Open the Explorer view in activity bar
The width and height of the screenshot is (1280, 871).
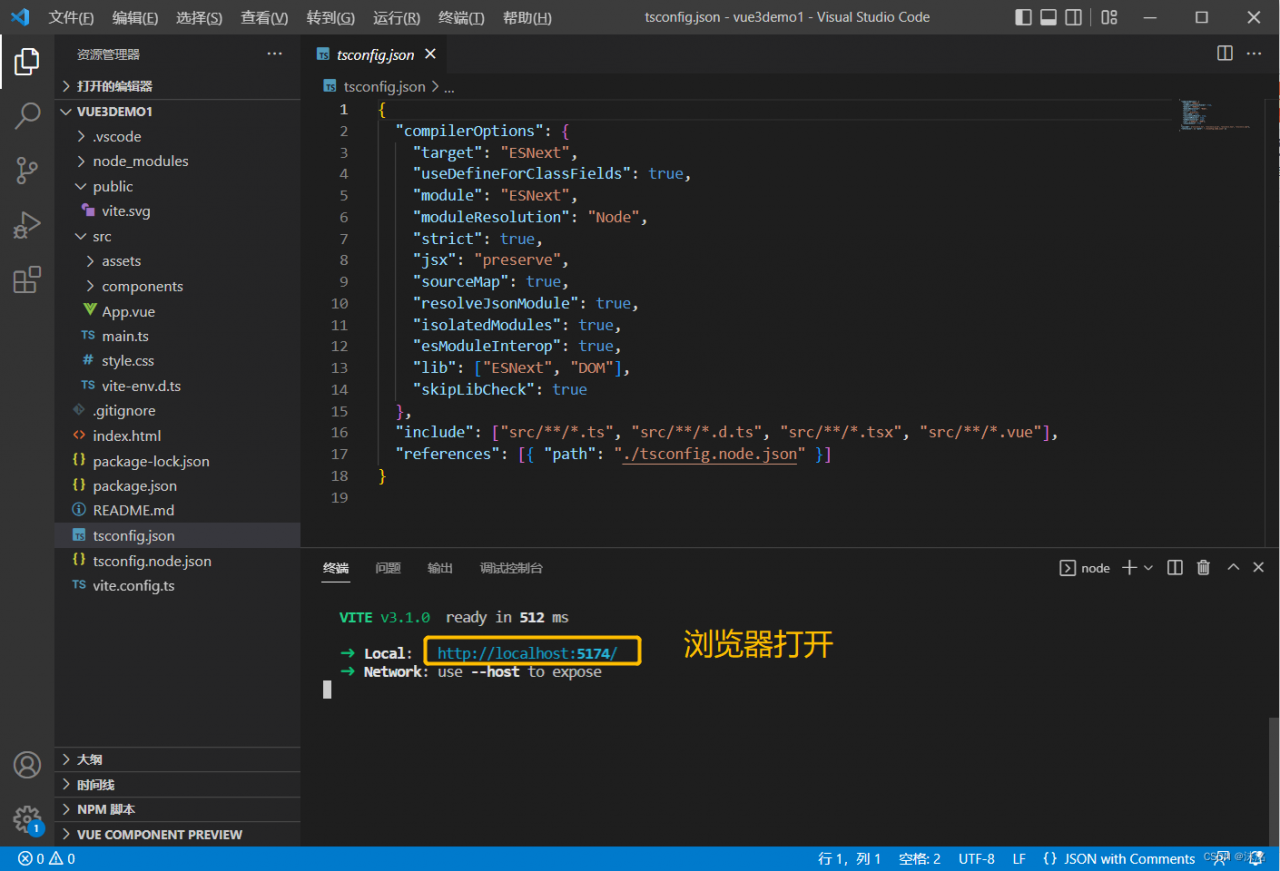(x=27, y=63)
